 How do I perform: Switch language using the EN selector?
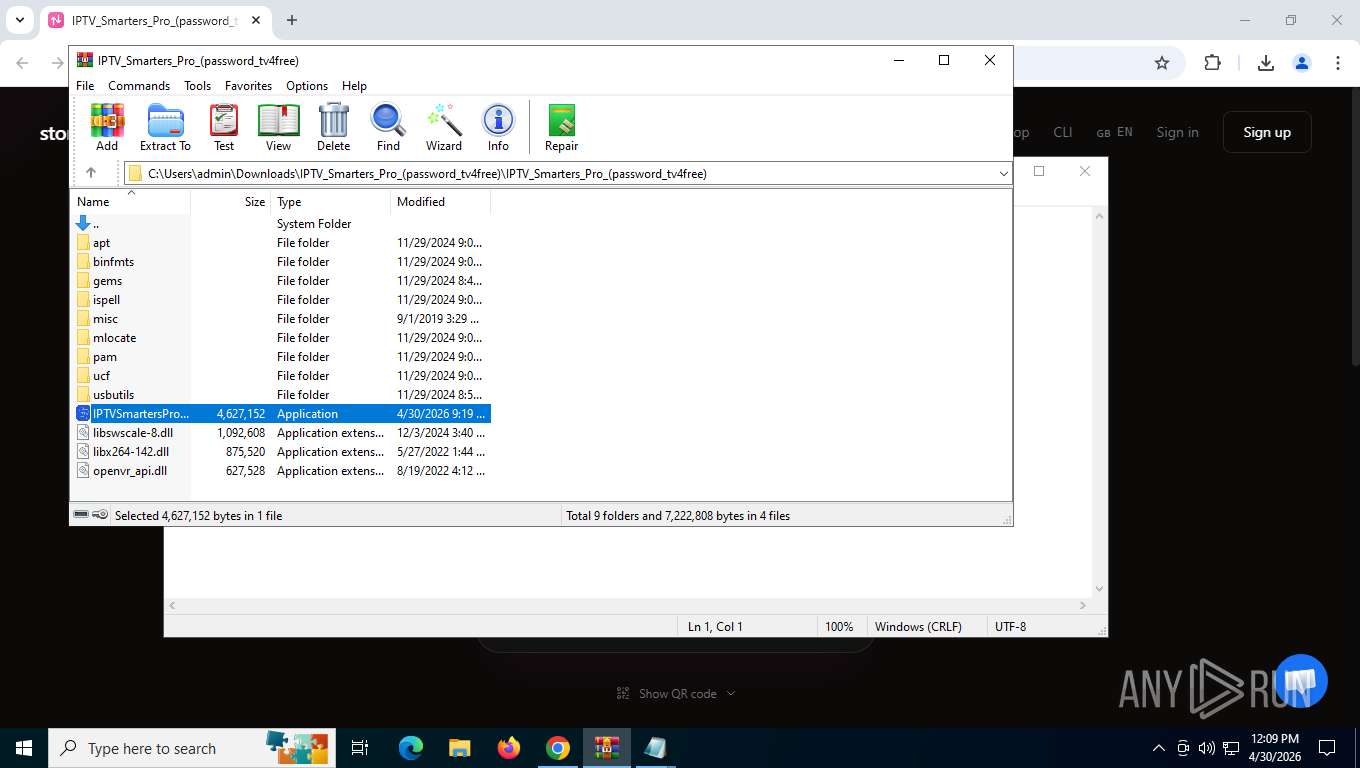pos(1115,132)
